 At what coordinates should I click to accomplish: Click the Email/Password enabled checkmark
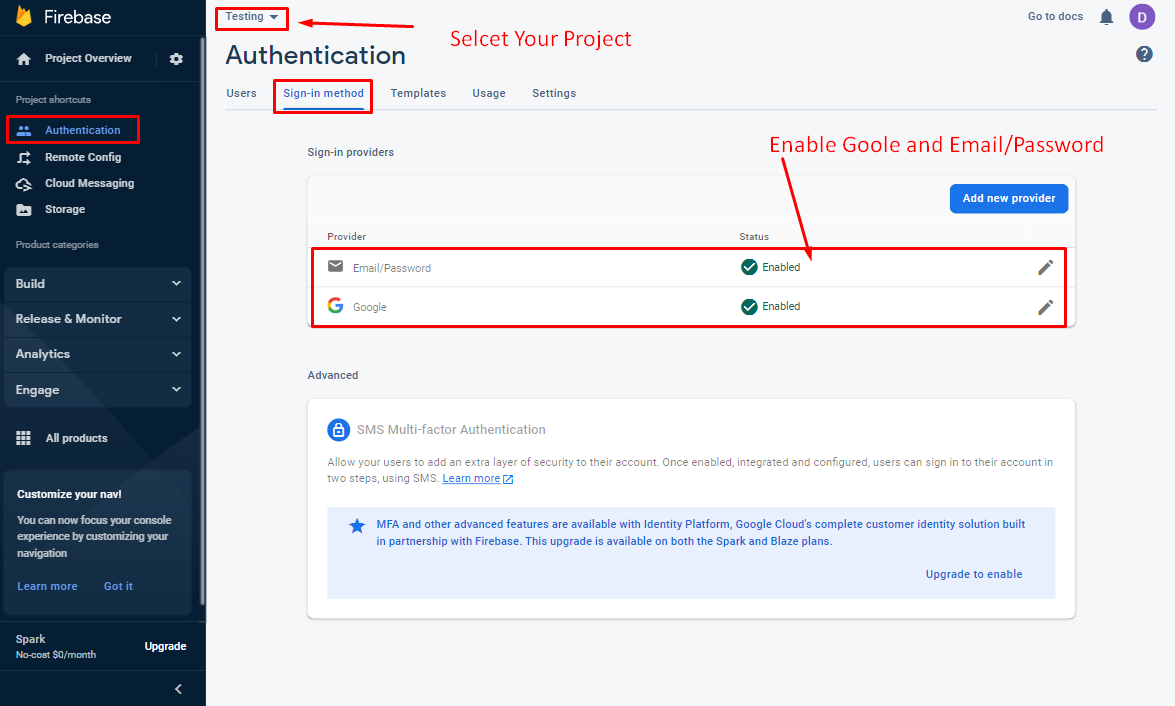pos(749,267)
